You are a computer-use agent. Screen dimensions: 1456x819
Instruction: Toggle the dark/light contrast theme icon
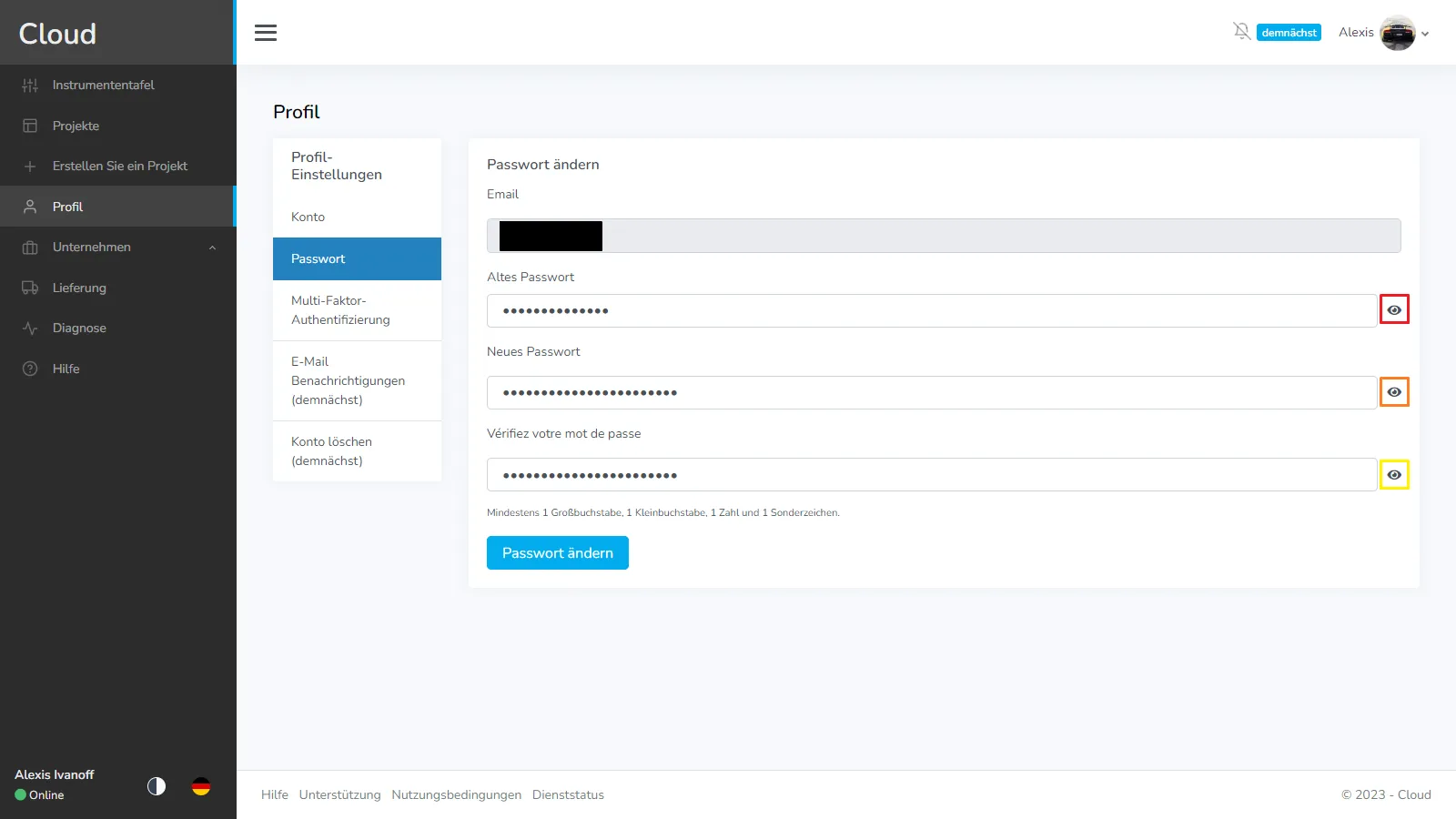point(157,786)
